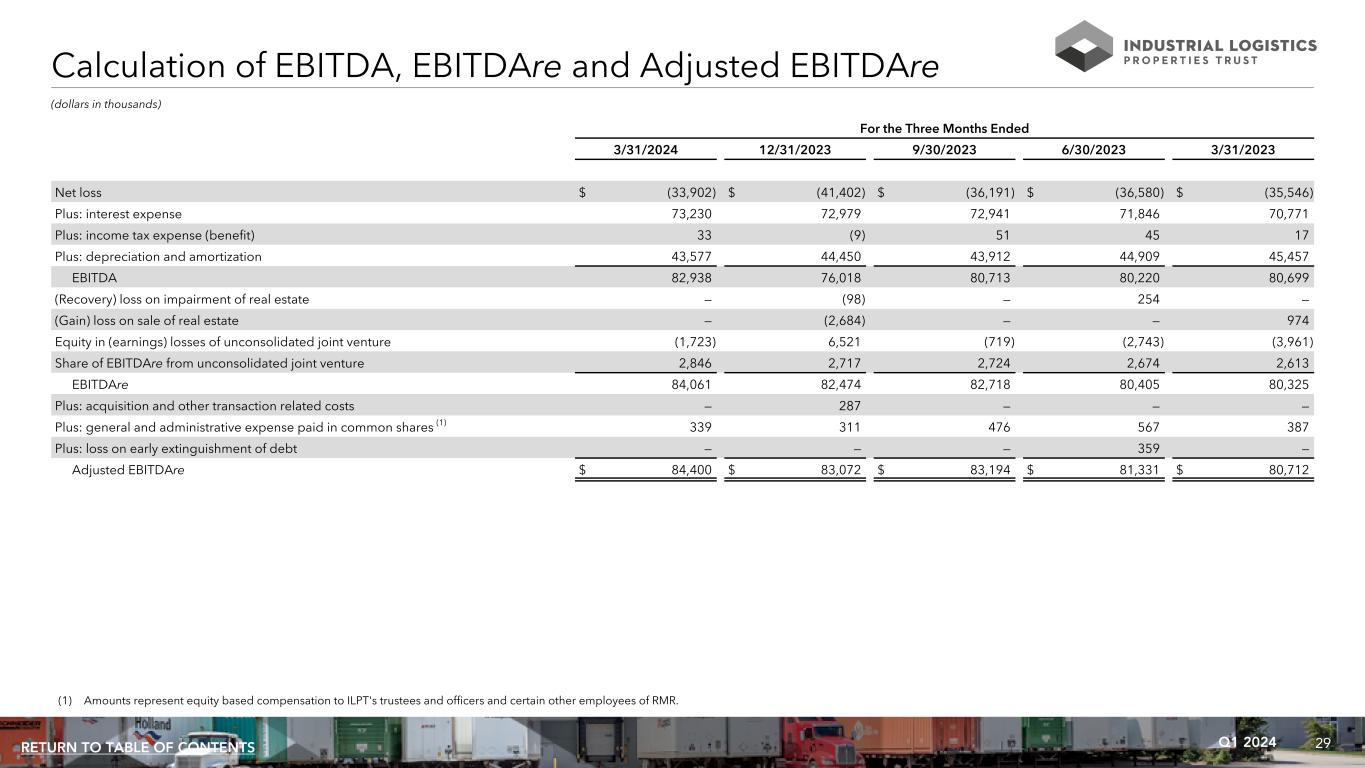1365x768 pixels.
Task: Click the "EBITDAre" subtotal row label
Action: [x=100, y=384]
